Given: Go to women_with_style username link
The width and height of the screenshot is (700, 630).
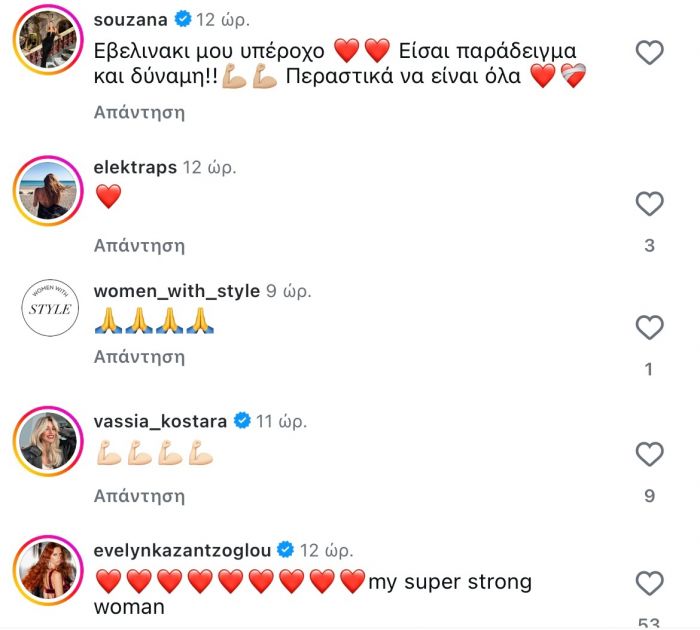Looking at the screenshot, I should [176, 291].
